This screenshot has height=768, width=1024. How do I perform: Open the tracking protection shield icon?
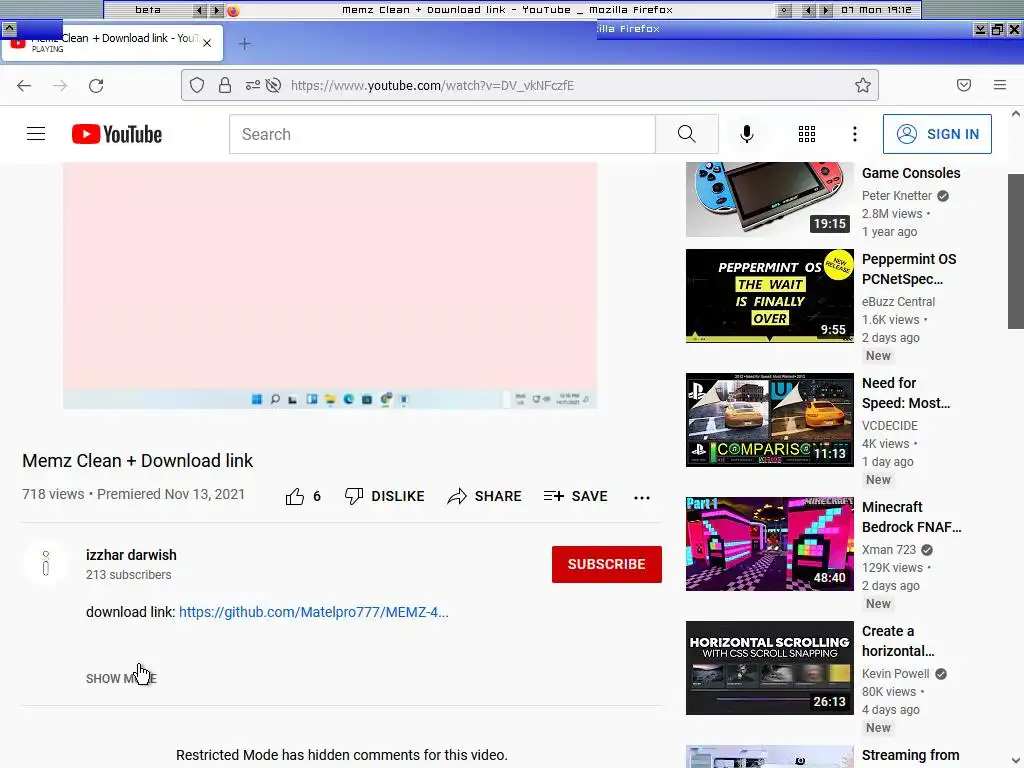(x=197, y=86)
